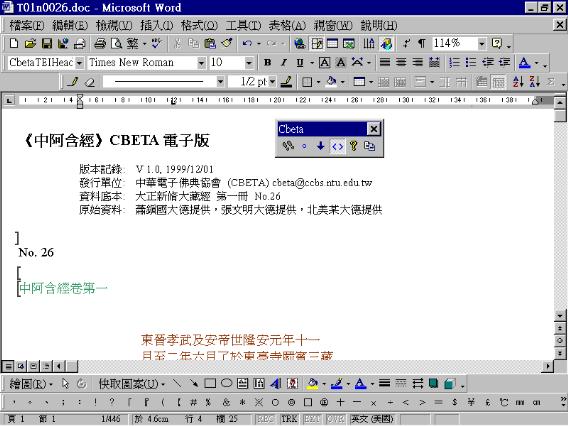The height and width of the screenshot is (426, 568).
Task: Open the 1/2 pt line weight dropdown
Action: pos(272,82)
